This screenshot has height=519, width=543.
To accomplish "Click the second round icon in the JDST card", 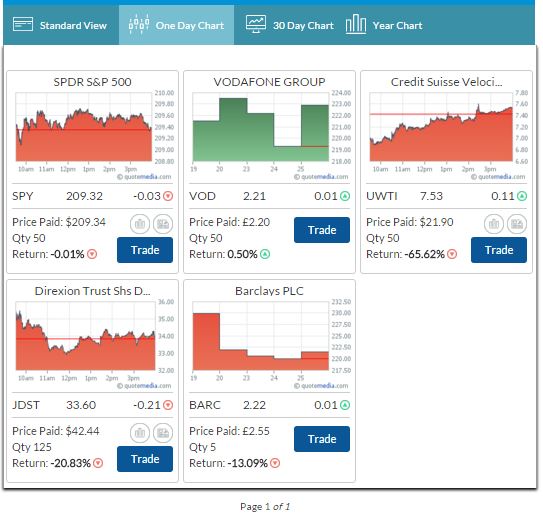I will (x=163, y=433).
